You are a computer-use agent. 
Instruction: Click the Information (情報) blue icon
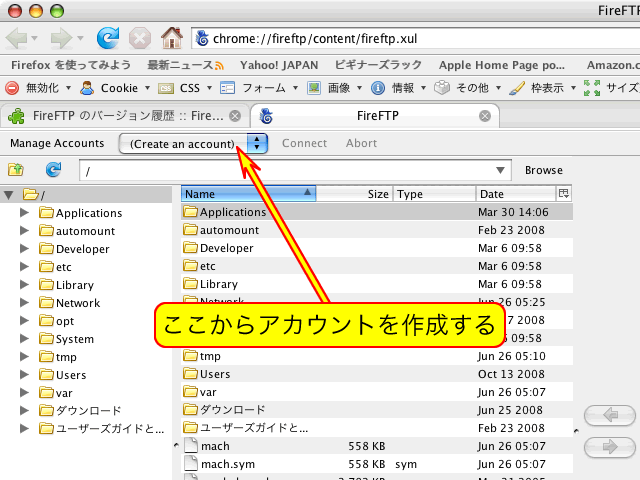point(378,88)
